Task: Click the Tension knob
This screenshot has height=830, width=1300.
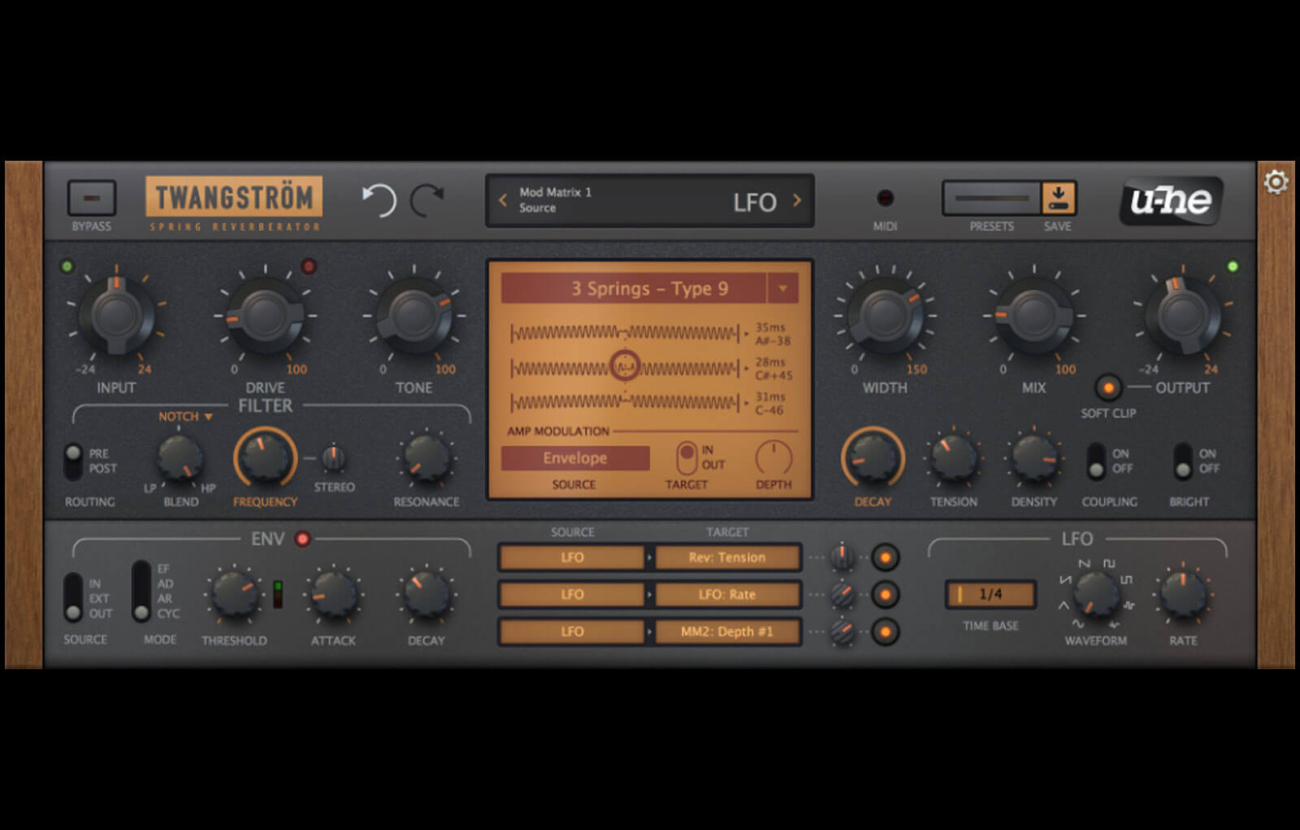Action: [x=954, y=458]
